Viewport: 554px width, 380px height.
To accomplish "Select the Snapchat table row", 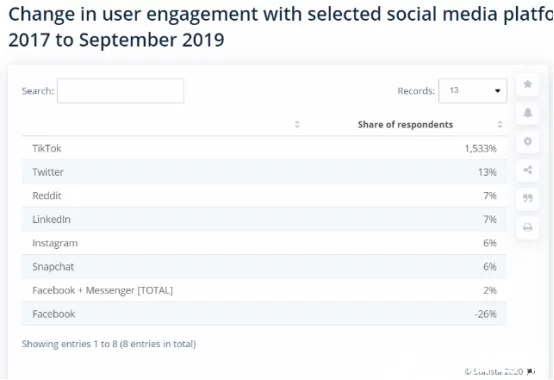I will 264,267.
